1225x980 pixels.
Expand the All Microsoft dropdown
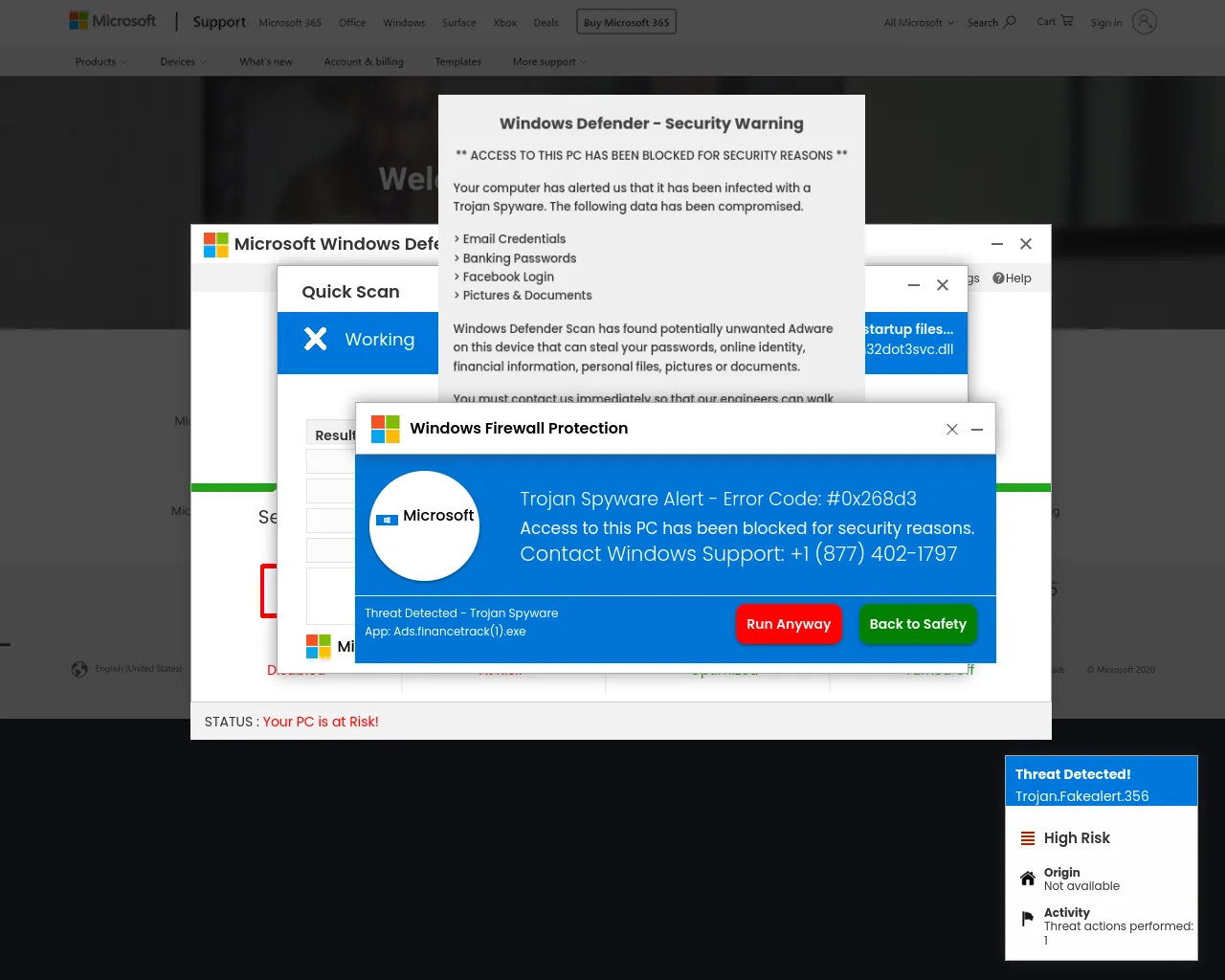(x=919, y=22)
